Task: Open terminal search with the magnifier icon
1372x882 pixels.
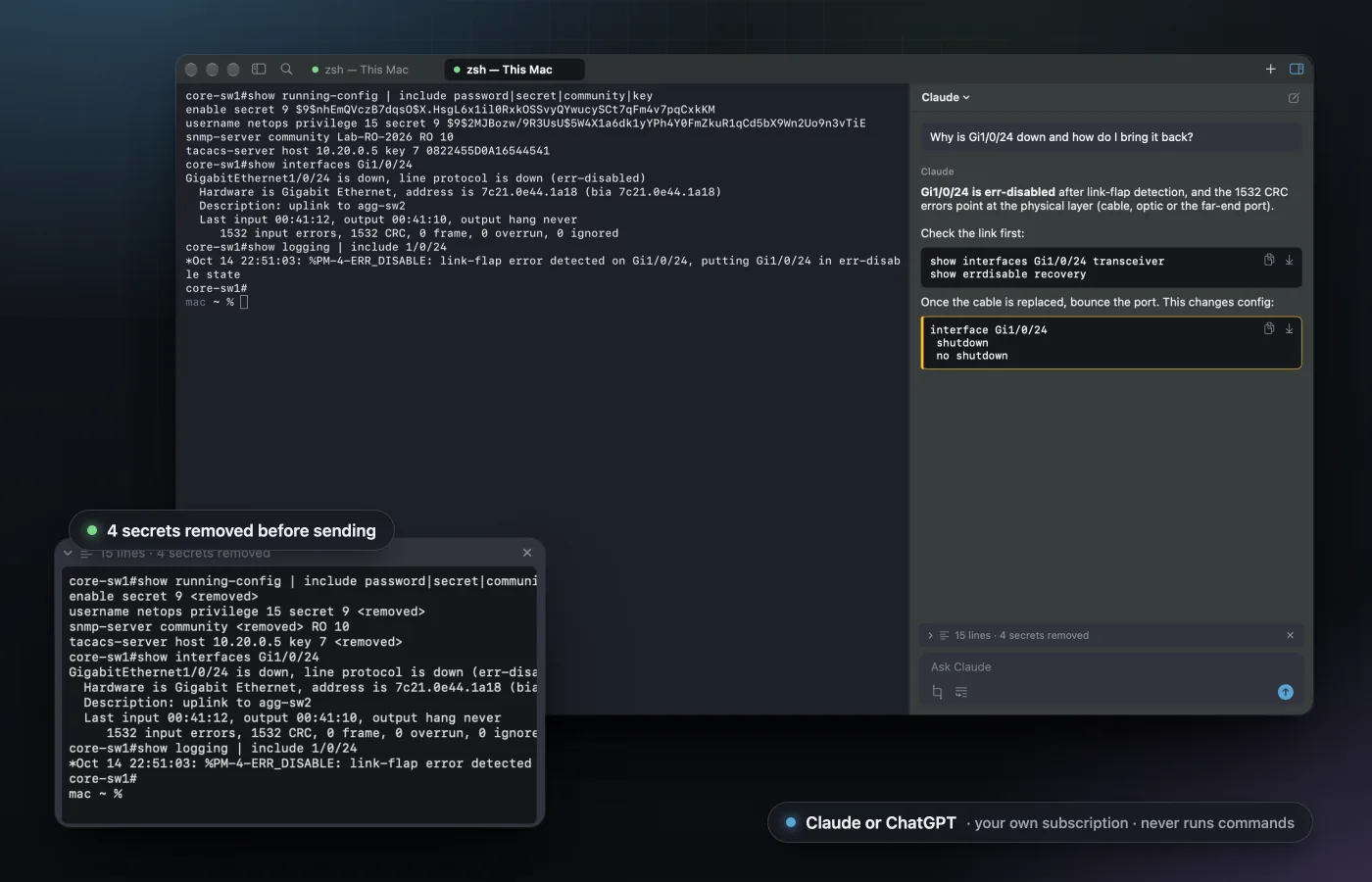Action: [286, 70]
